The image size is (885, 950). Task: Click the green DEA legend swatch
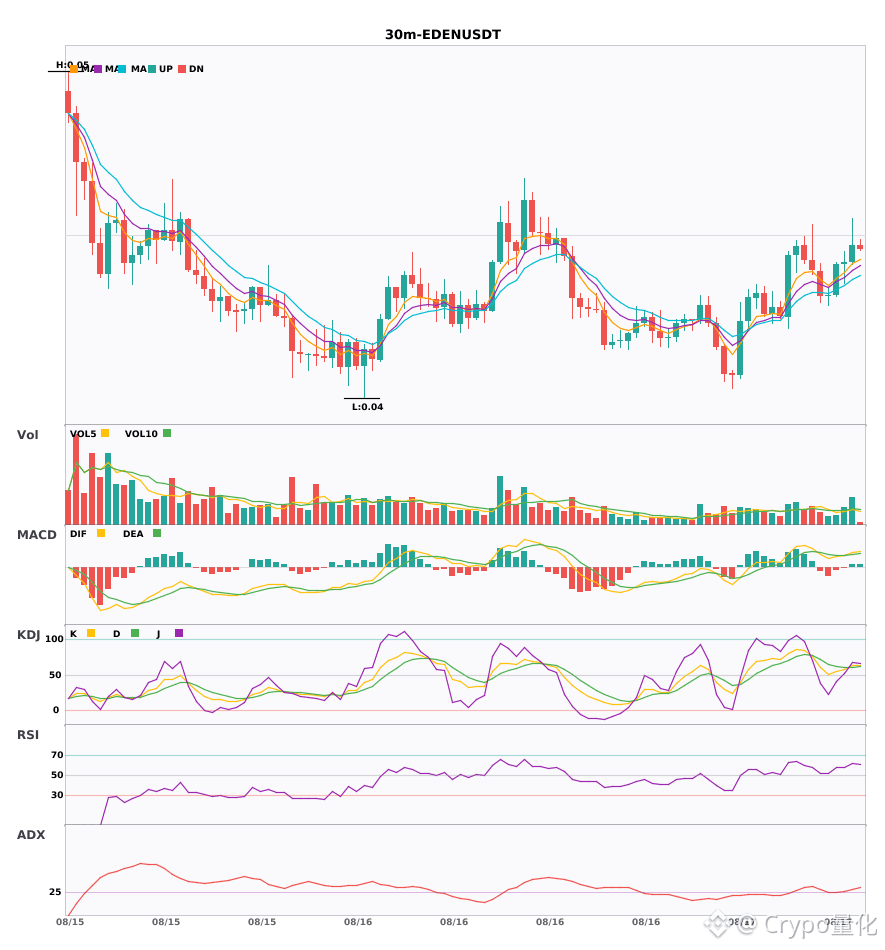tap(157, 533)
